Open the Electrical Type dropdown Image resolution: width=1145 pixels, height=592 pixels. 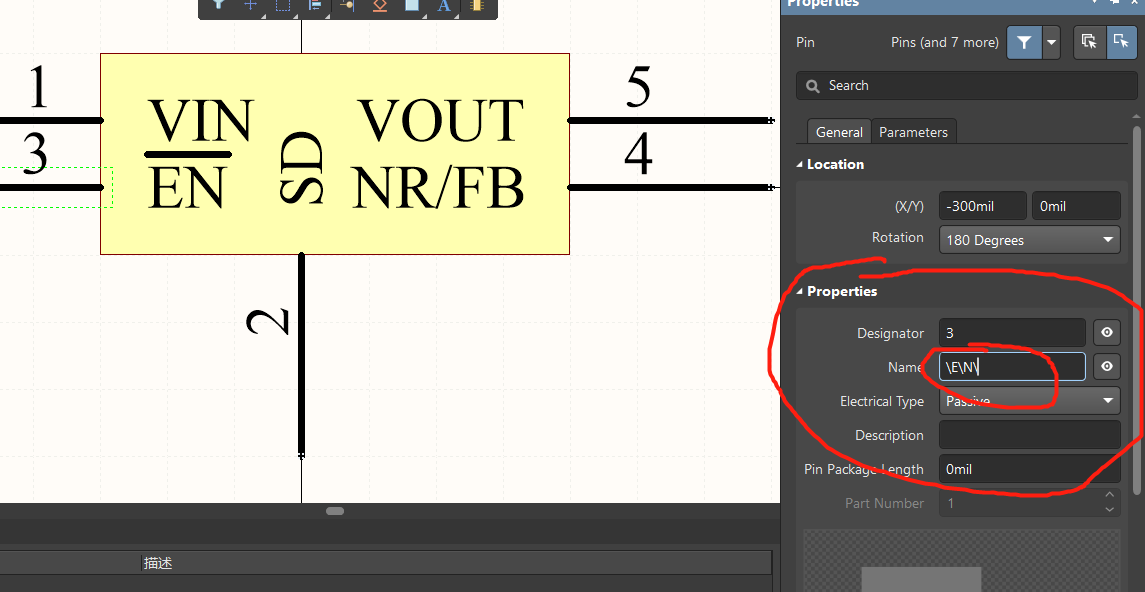(x=1030, y=401)
